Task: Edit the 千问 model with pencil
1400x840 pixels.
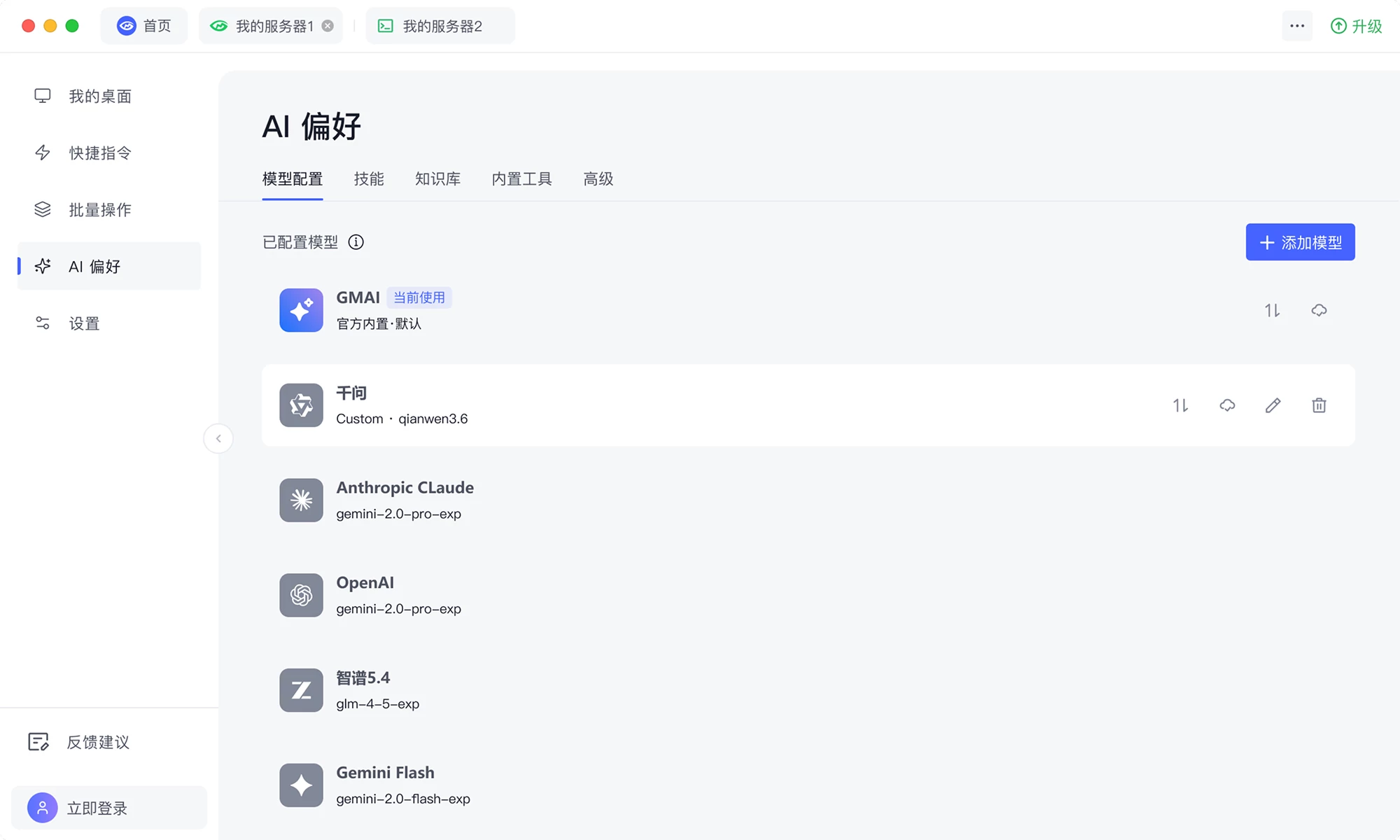Action: [1273, 405]
